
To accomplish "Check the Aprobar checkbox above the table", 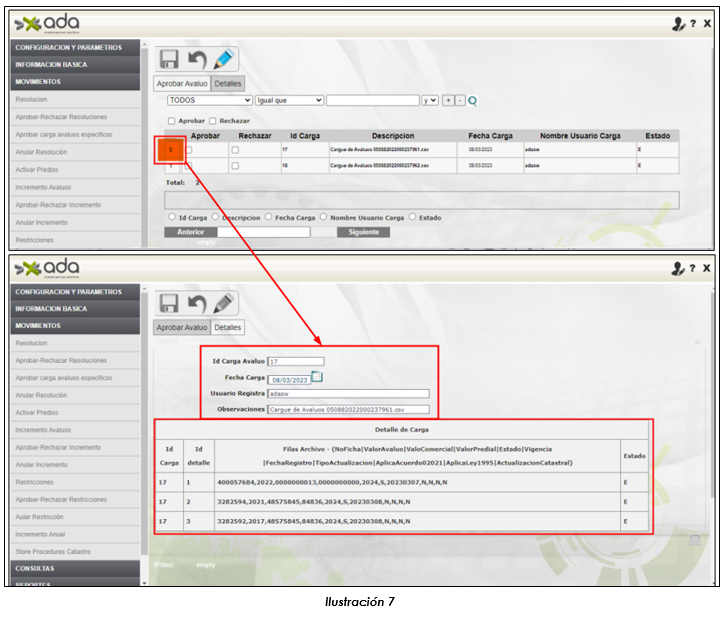I will point(171,120).
